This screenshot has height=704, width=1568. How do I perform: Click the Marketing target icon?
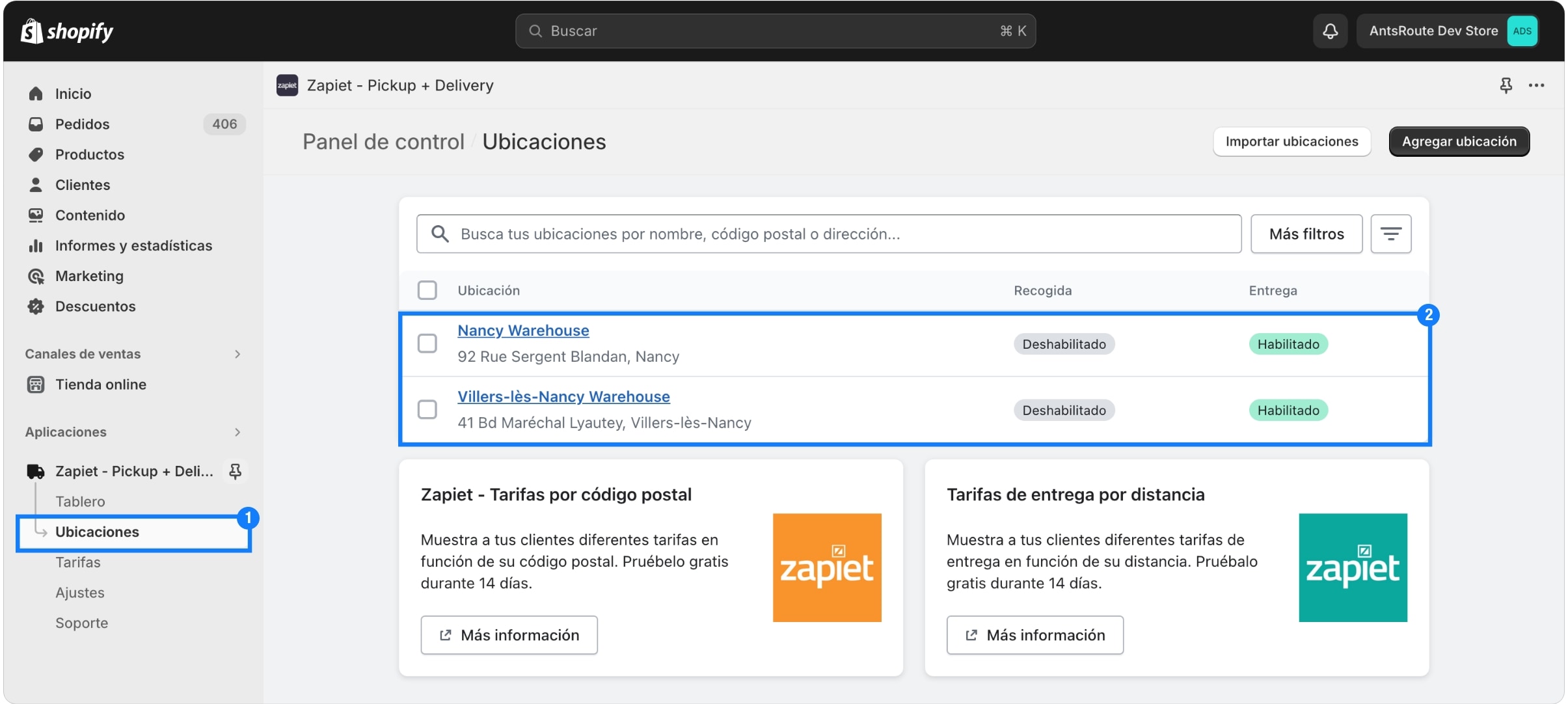point(36,276)
